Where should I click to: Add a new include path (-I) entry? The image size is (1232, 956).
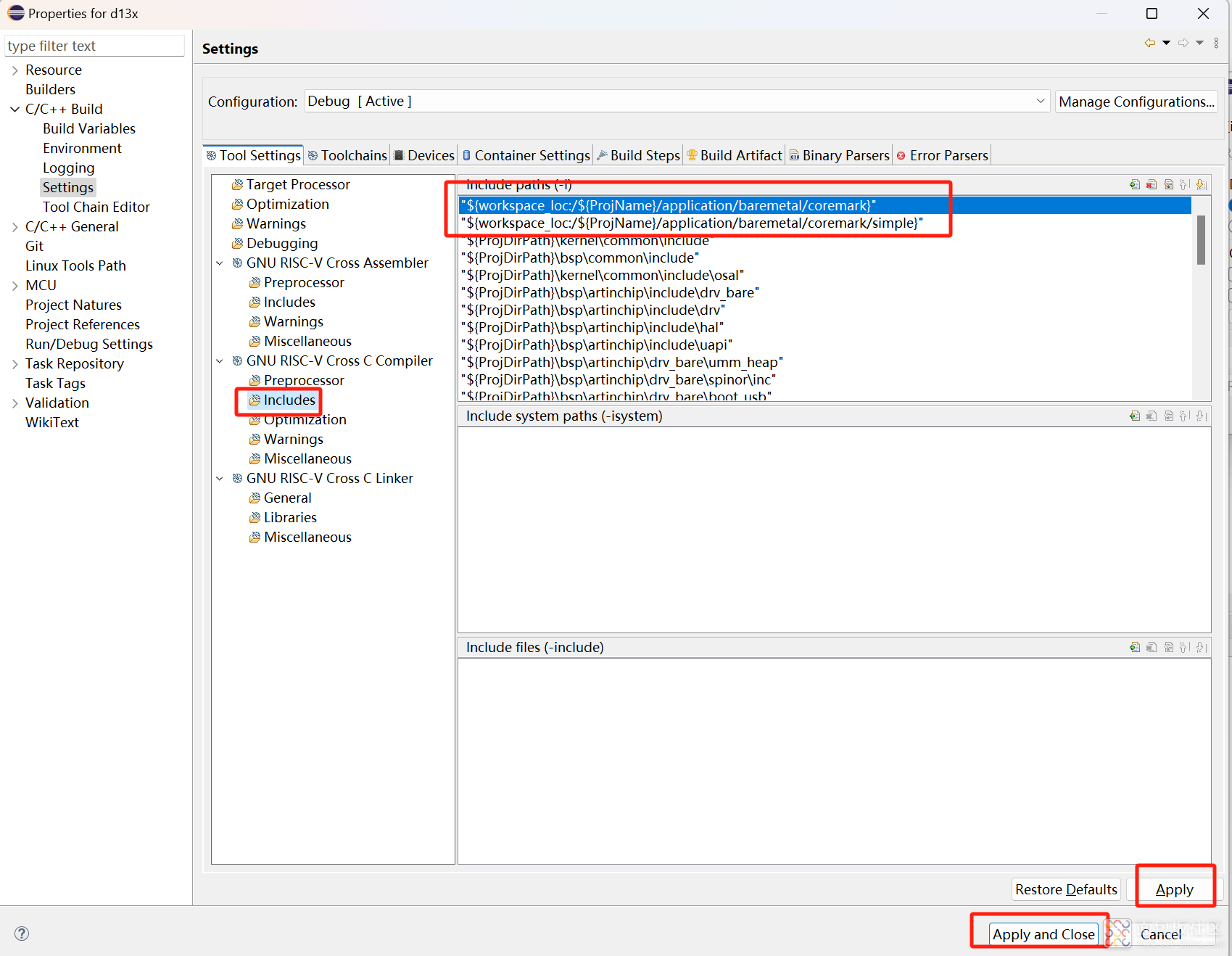(x=1135, y=184)
